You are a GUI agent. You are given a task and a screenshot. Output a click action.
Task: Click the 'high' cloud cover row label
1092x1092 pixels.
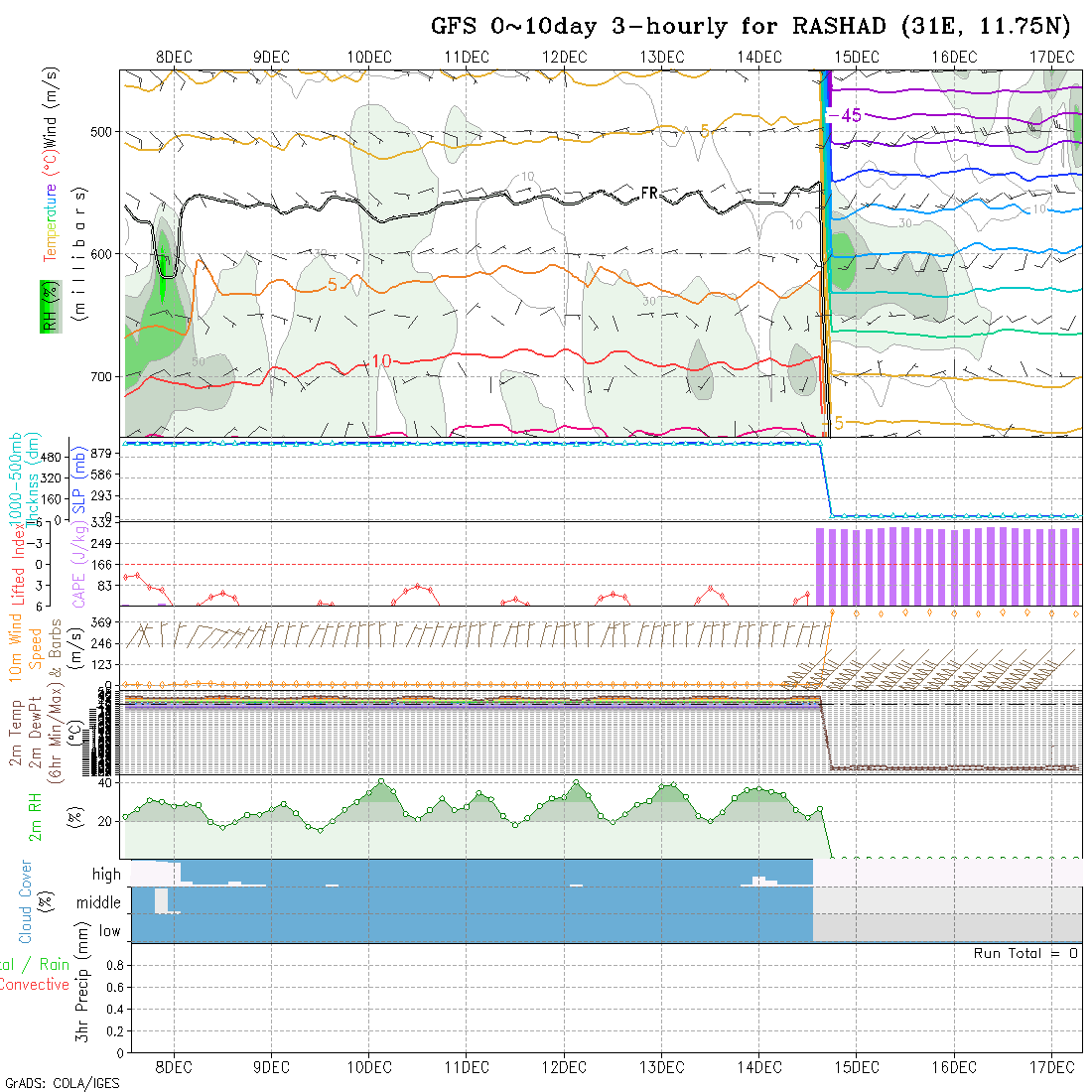click(106, 875)
